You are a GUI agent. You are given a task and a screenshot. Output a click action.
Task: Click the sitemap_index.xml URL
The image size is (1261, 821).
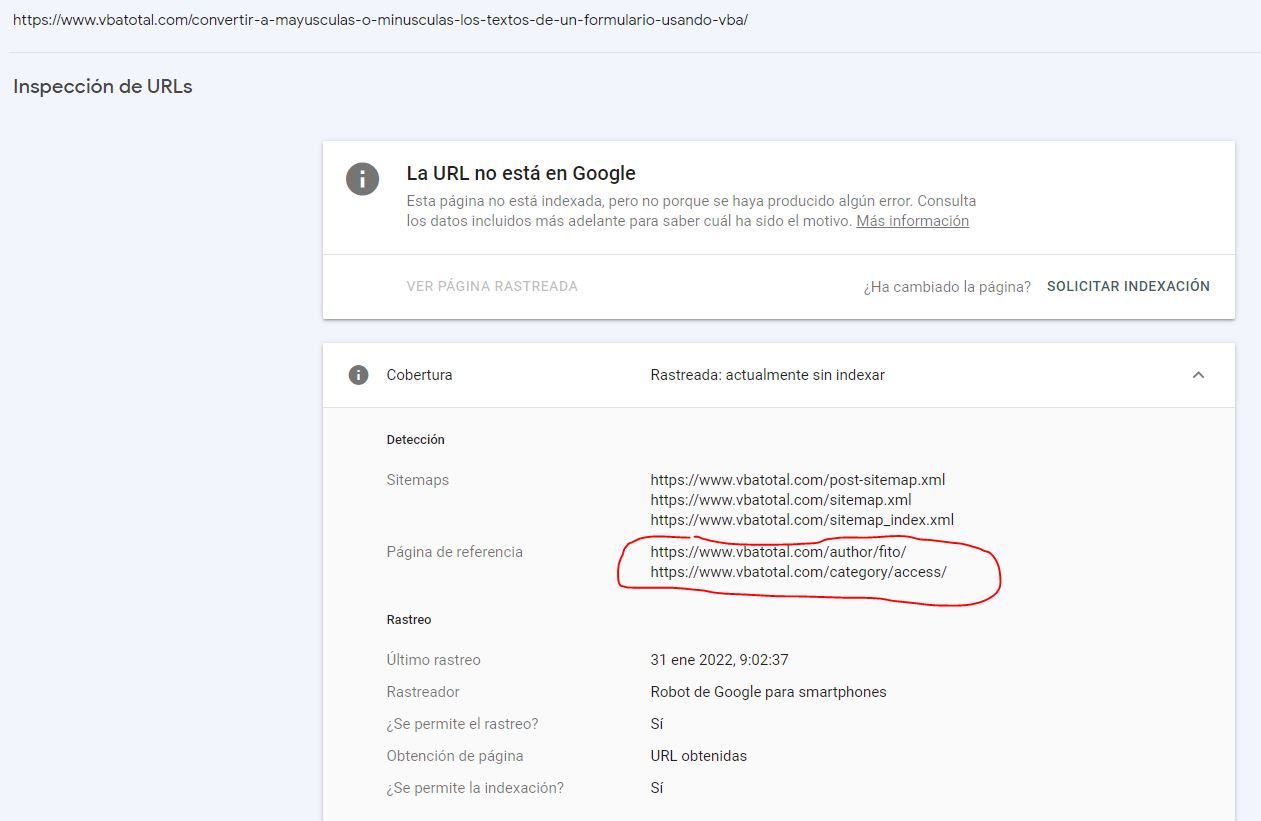click(802, 520)
